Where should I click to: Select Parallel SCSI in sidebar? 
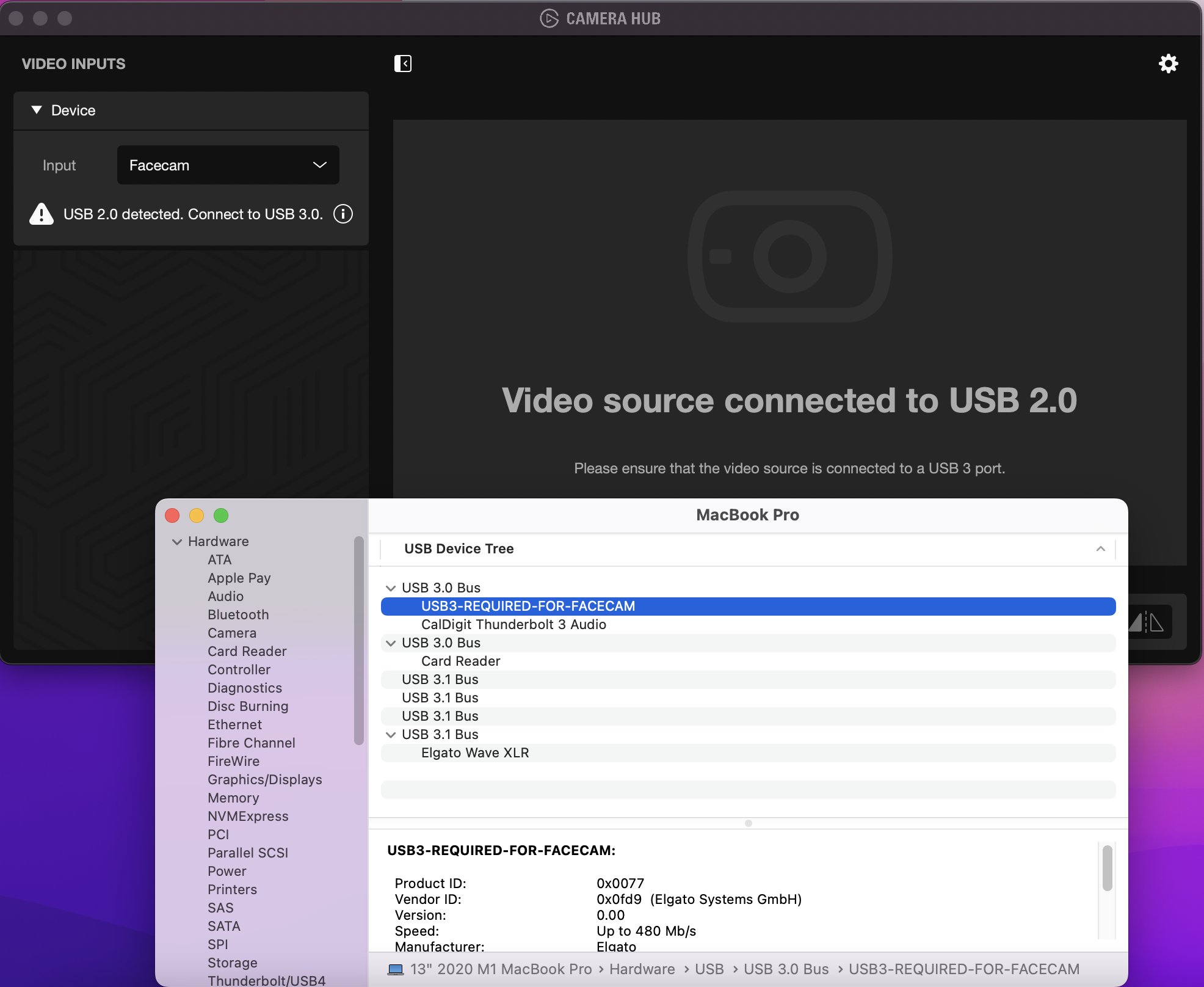click(x=248, y=853)
